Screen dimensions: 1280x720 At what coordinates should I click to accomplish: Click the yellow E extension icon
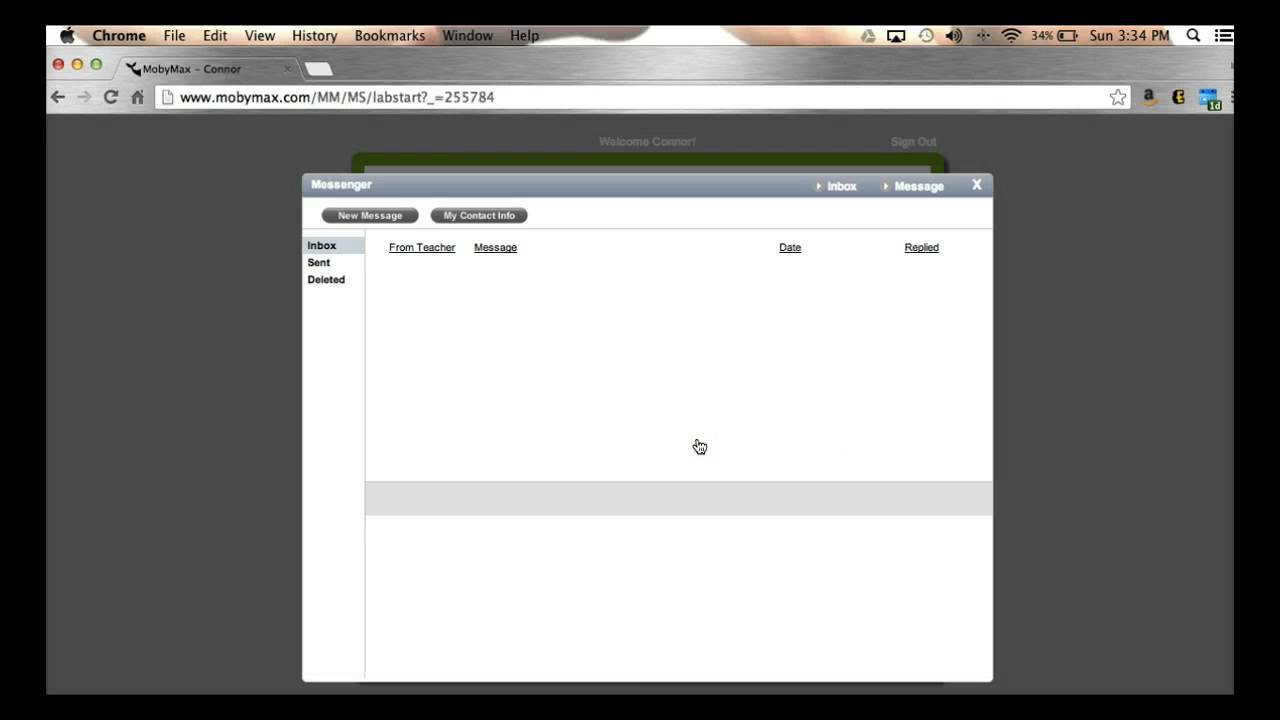1179,97
